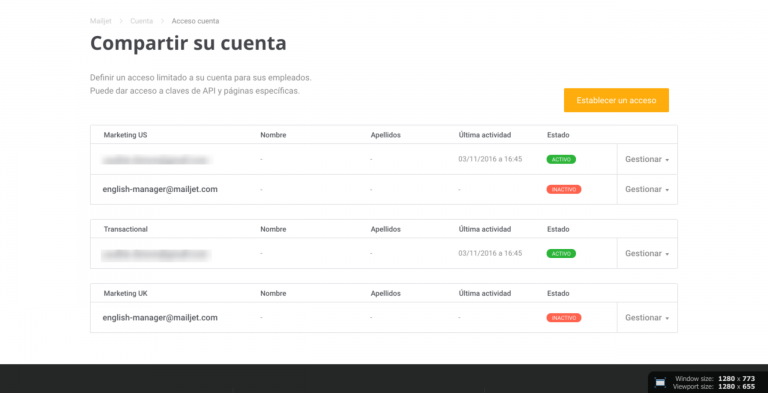Click Nombre column header in Transactional table

click(x=273, y=229)
